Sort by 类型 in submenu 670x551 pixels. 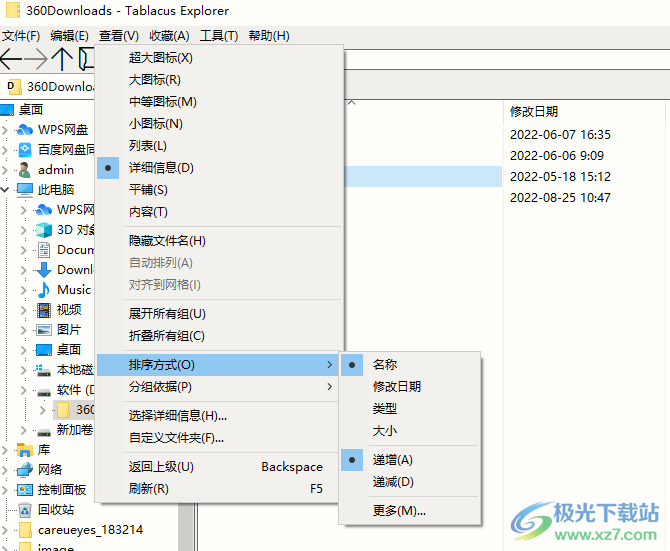click(410, 409)
